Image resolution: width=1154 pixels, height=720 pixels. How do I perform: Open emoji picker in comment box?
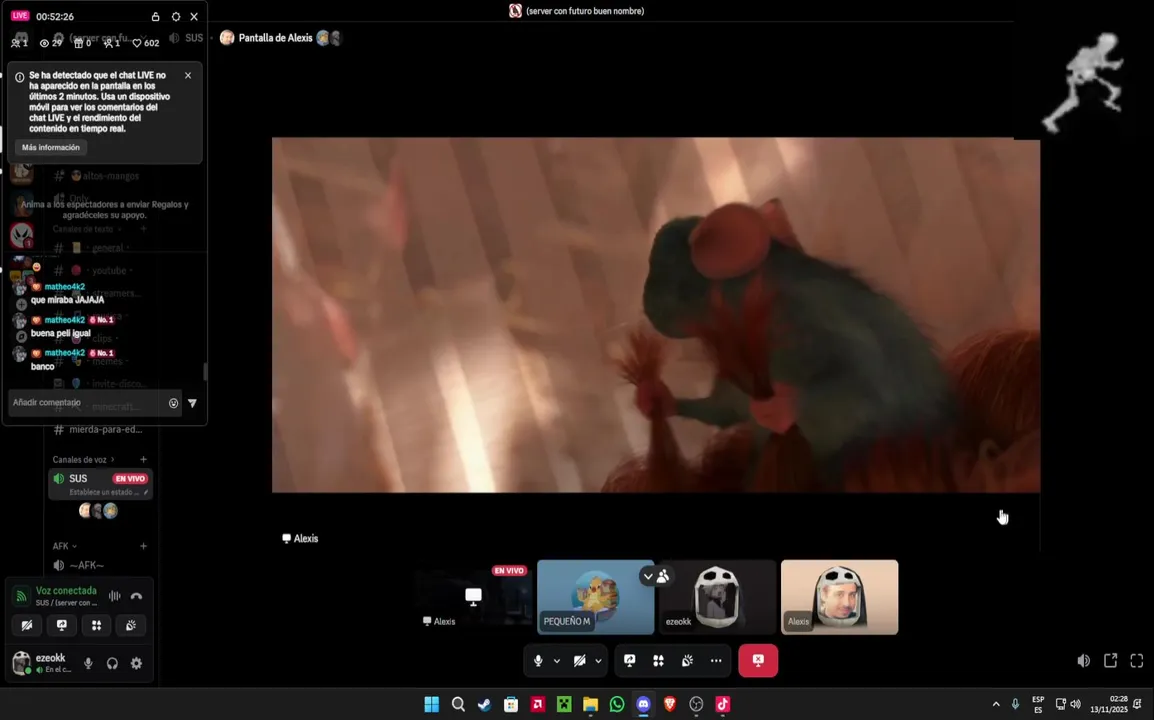174,403
